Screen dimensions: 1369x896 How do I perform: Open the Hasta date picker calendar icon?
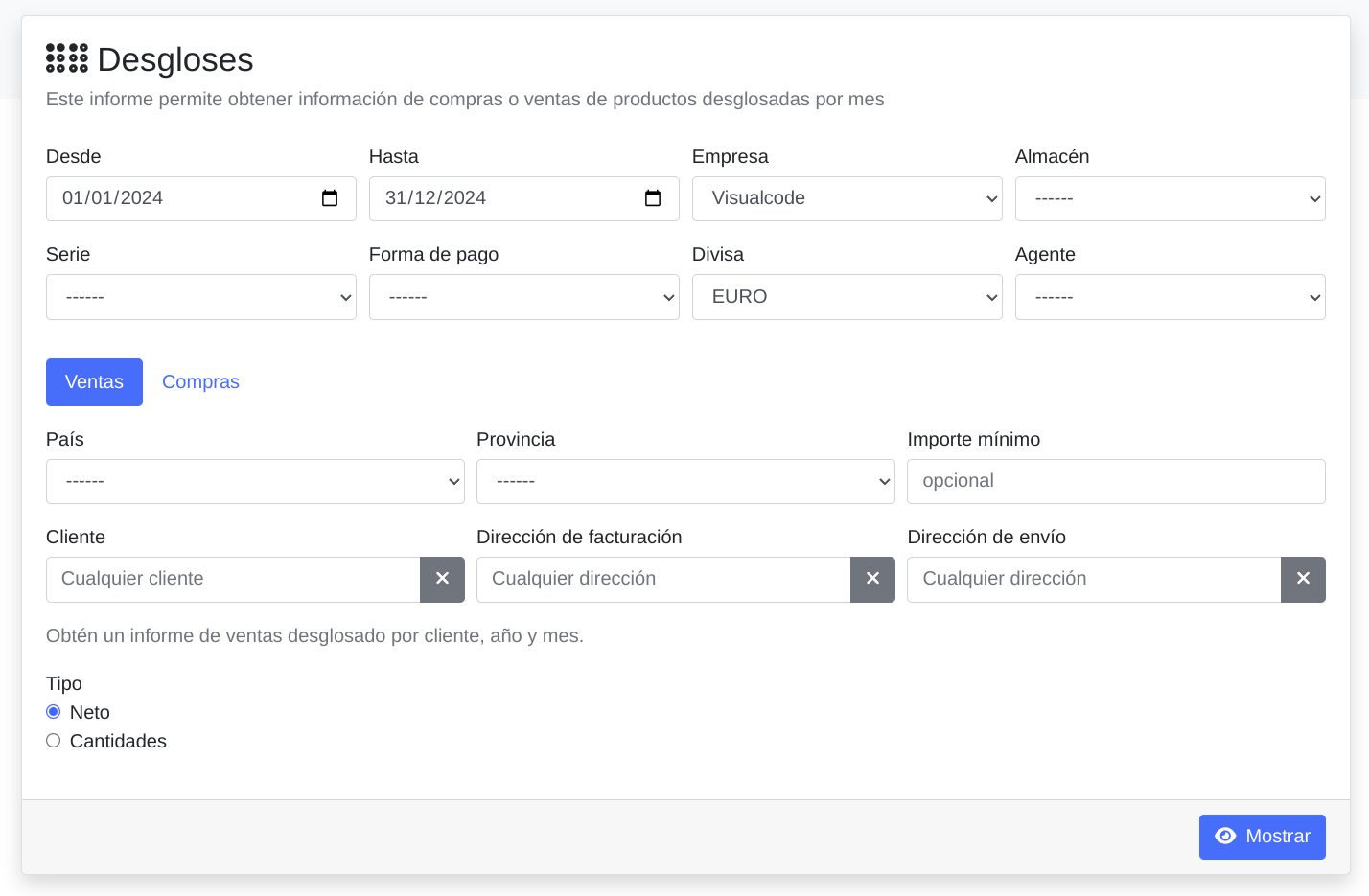(653, 198)
